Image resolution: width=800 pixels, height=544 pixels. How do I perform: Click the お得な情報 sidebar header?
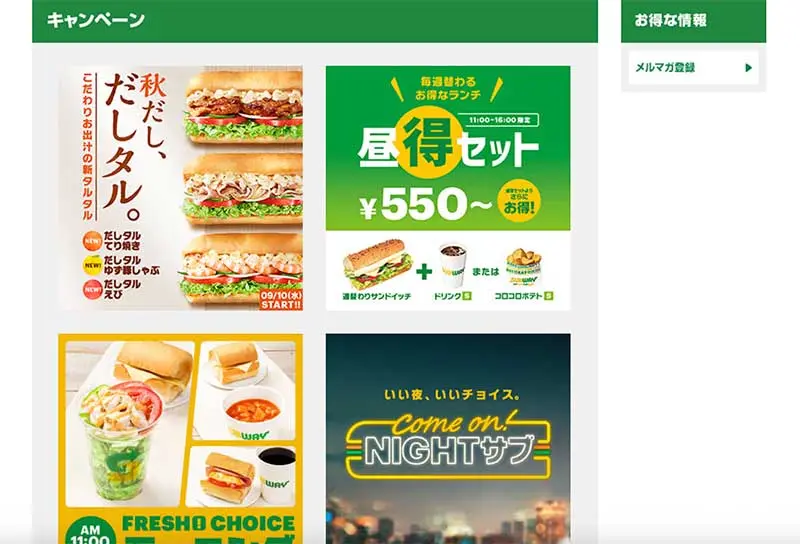pos(693,21)
